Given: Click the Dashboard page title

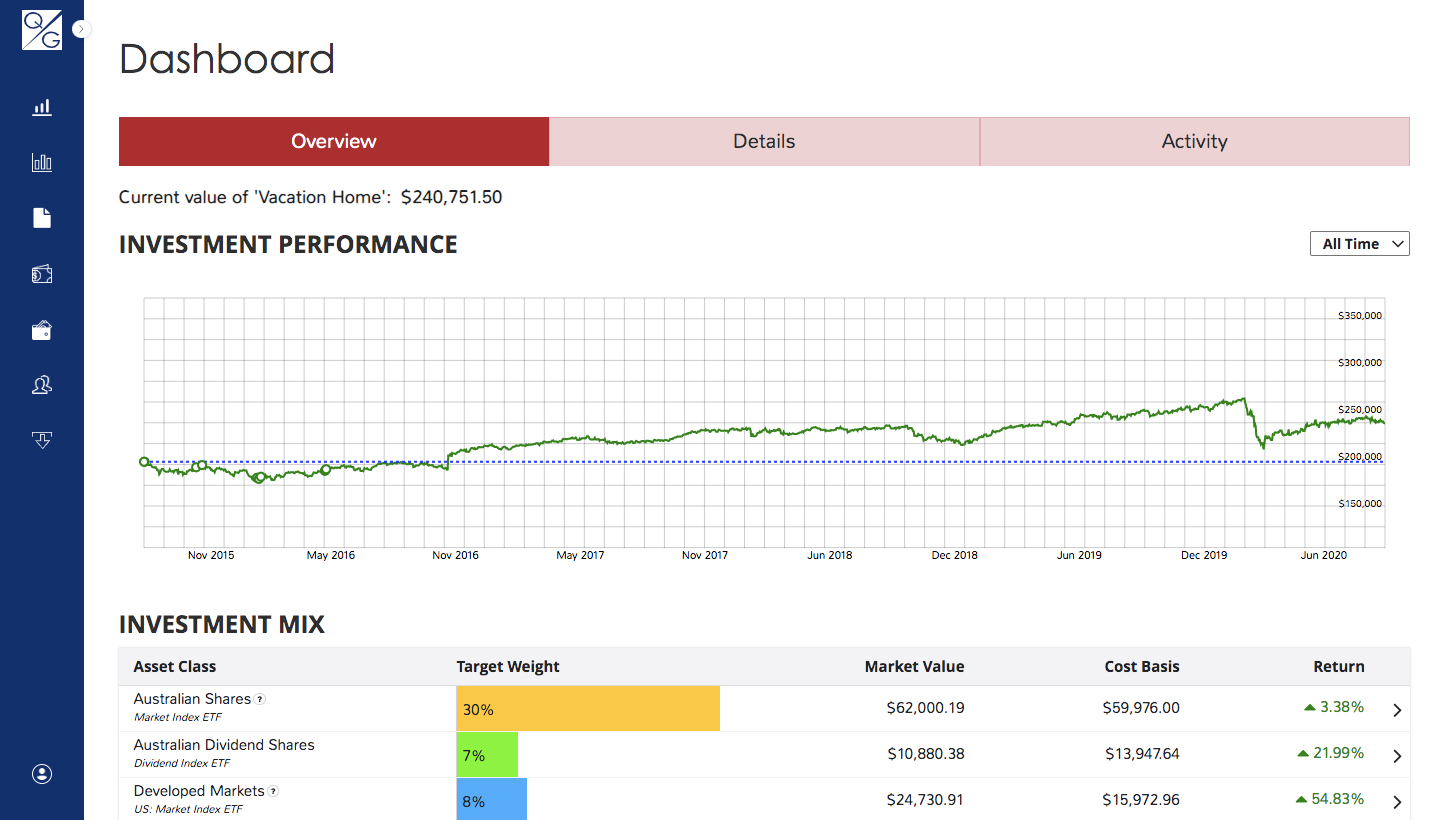Looking at the screenshot, I should click(x=227, y=59).
